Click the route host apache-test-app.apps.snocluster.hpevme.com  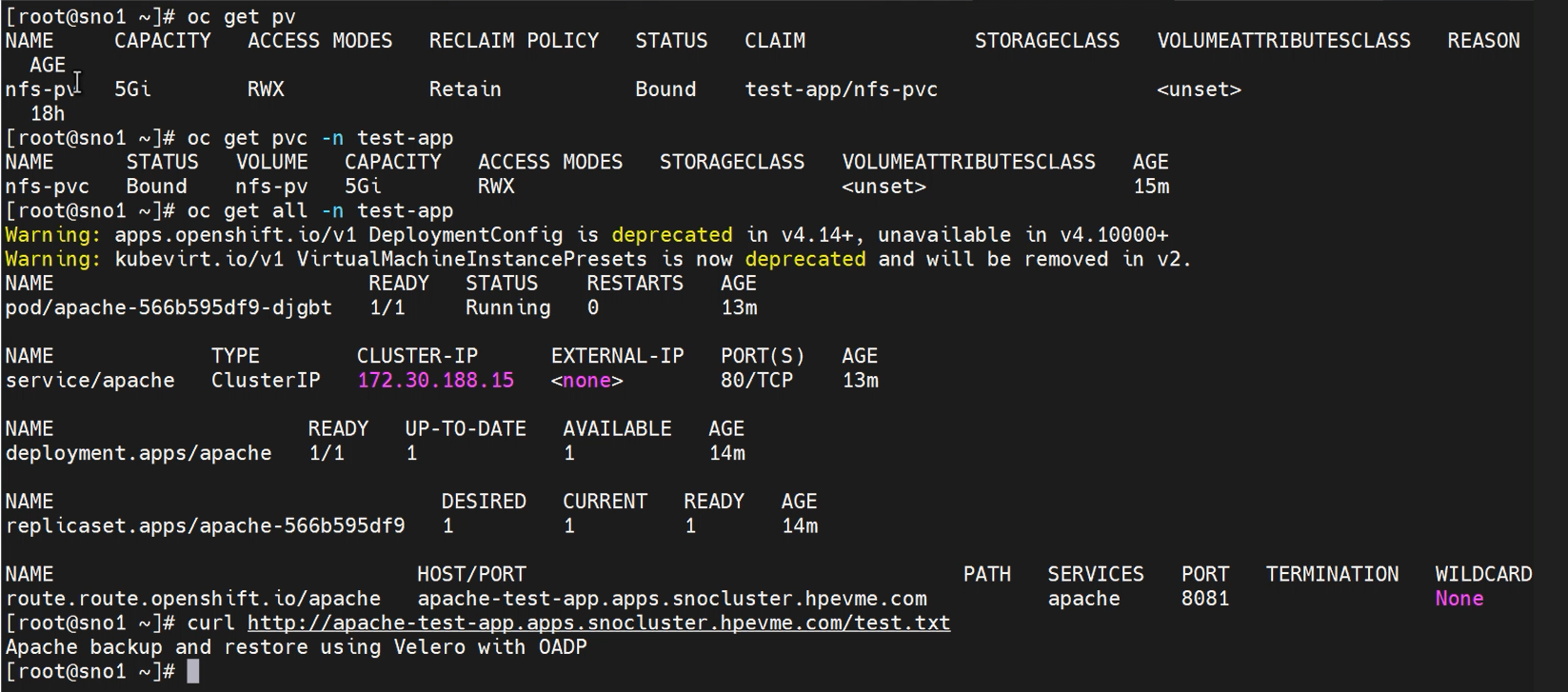click(671, 600)
